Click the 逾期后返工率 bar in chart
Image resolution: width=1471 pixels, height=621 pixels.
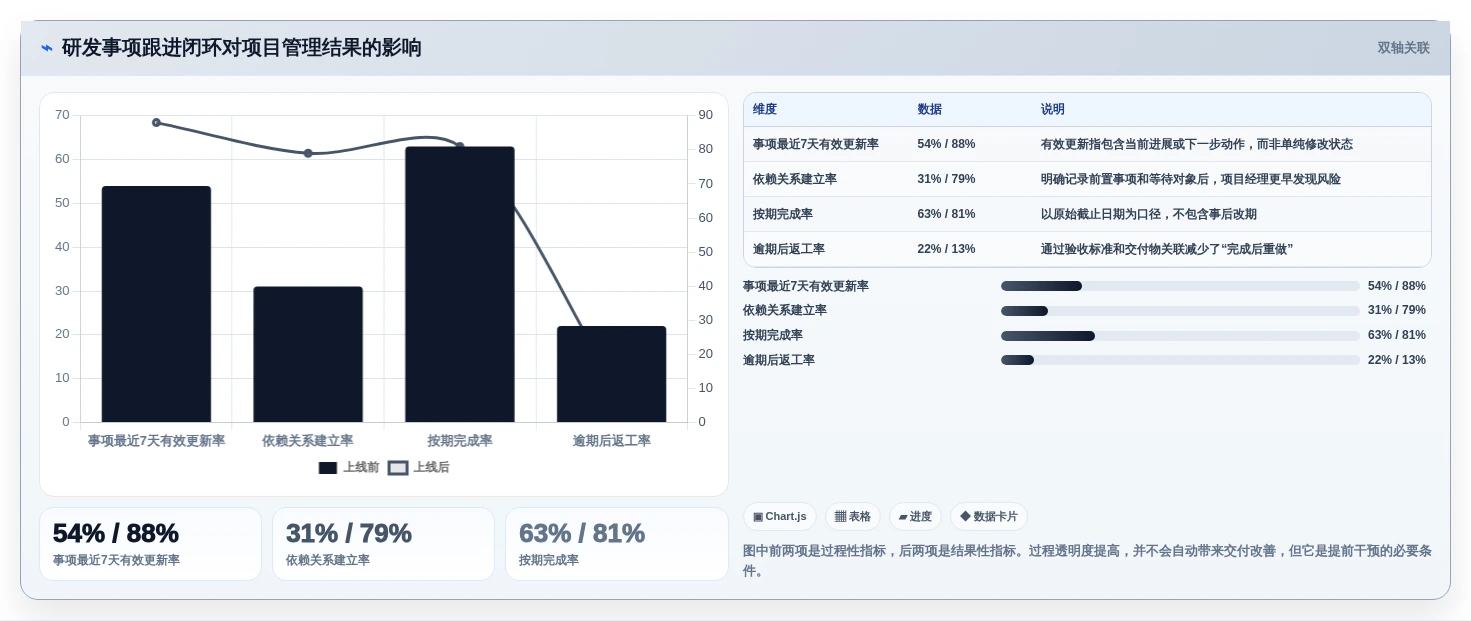click(612, 374)
